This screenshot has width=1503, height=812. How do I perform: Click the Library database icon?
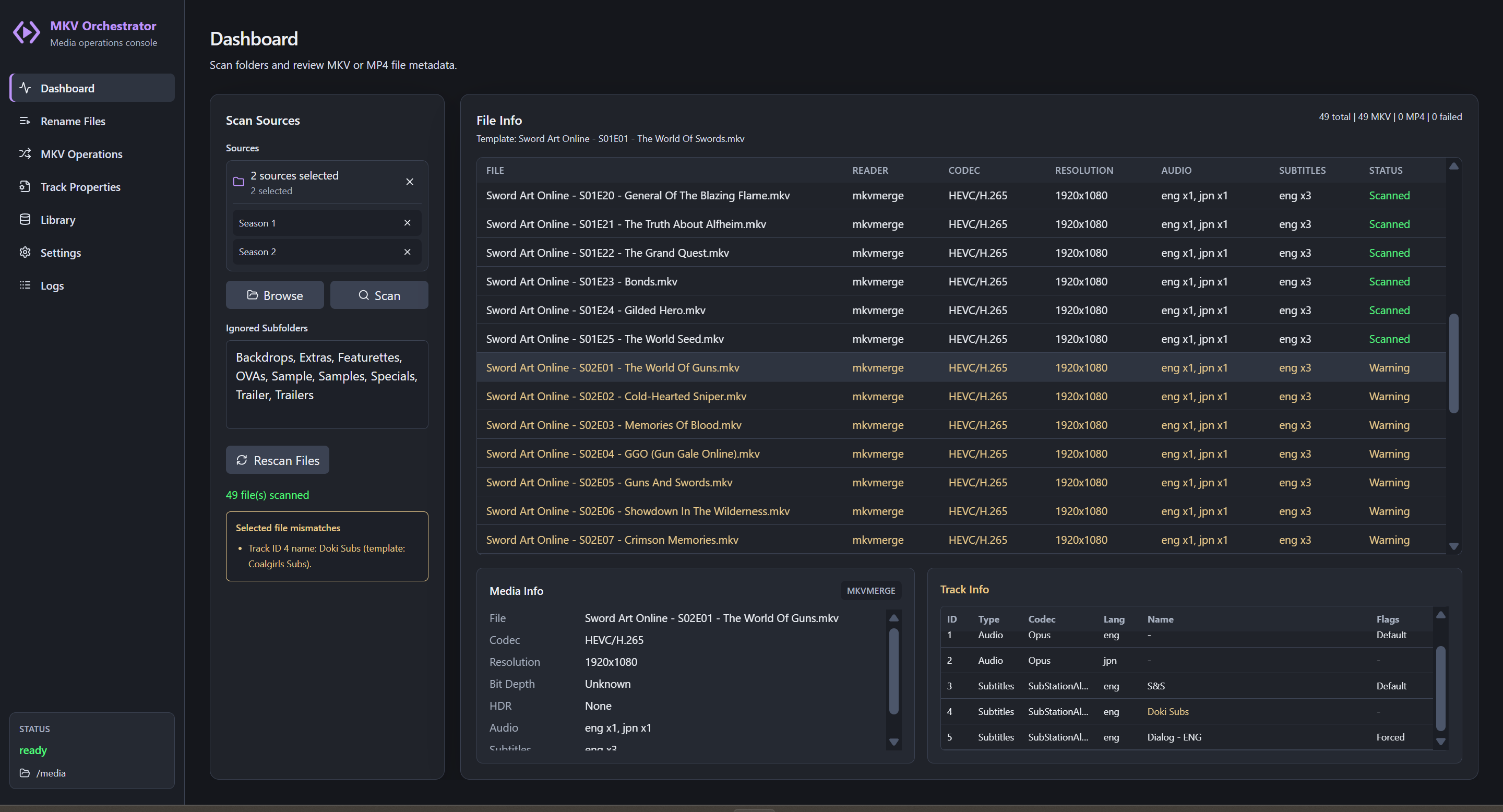pos(25,219)
